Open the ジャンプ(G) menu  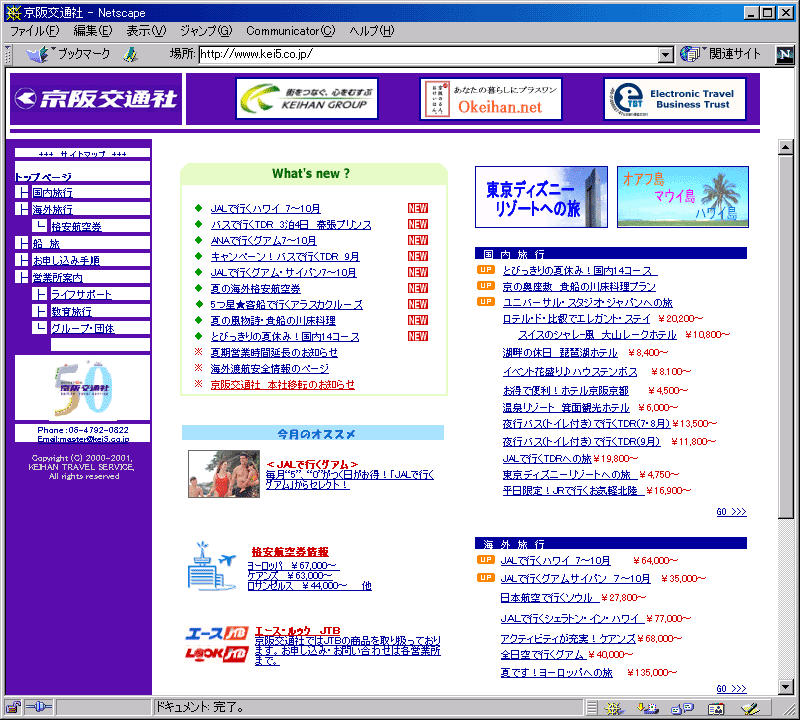pyautogui.click(x=206, y=31)
